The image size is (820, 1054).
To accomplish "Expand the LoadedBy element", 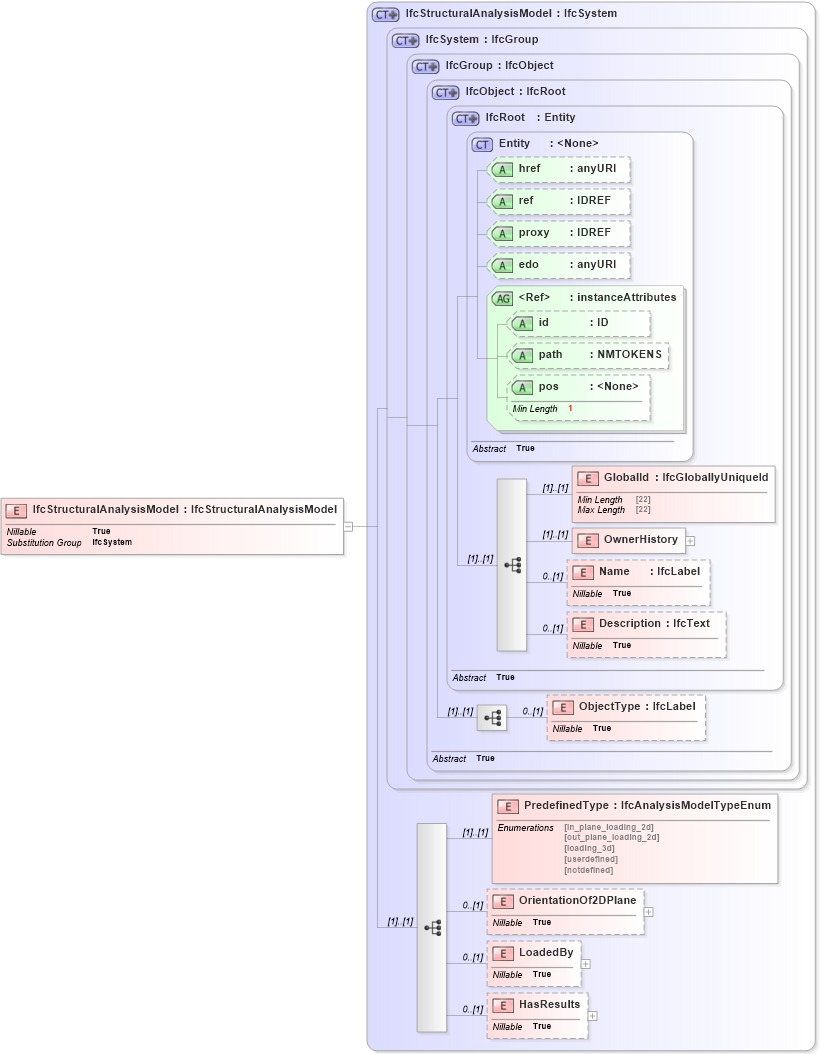I will pos(585,962).
